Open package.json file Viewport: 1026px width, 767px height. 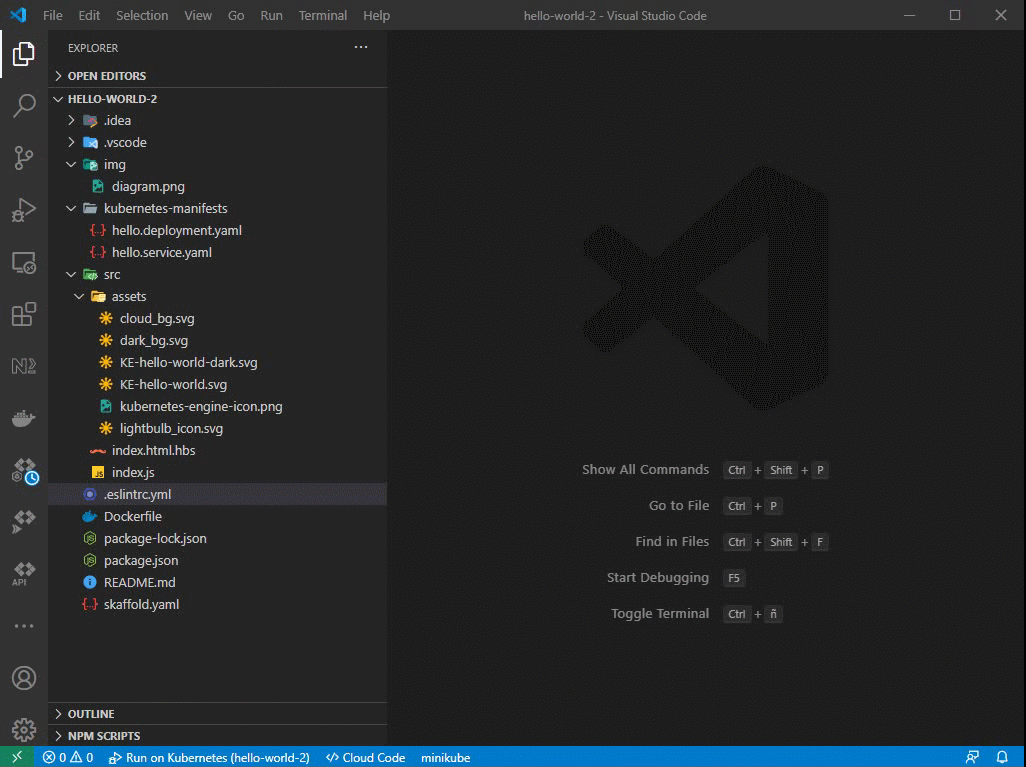[x=217, y=560]
